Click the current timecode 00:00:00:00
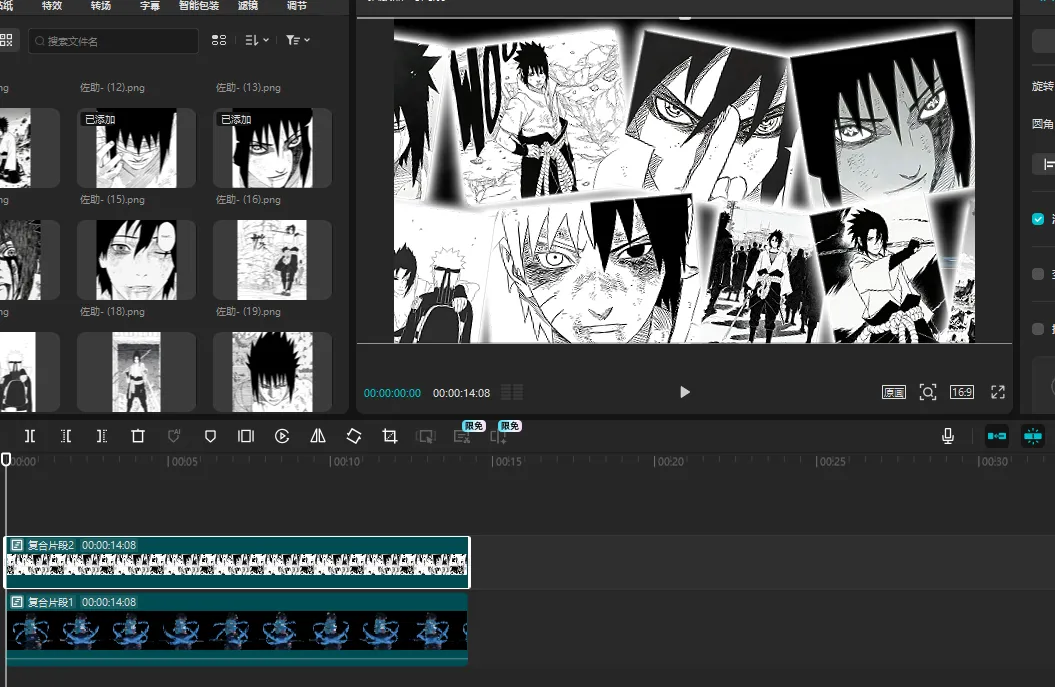This screenshot has height=687, width=1055. coord(392,393)
